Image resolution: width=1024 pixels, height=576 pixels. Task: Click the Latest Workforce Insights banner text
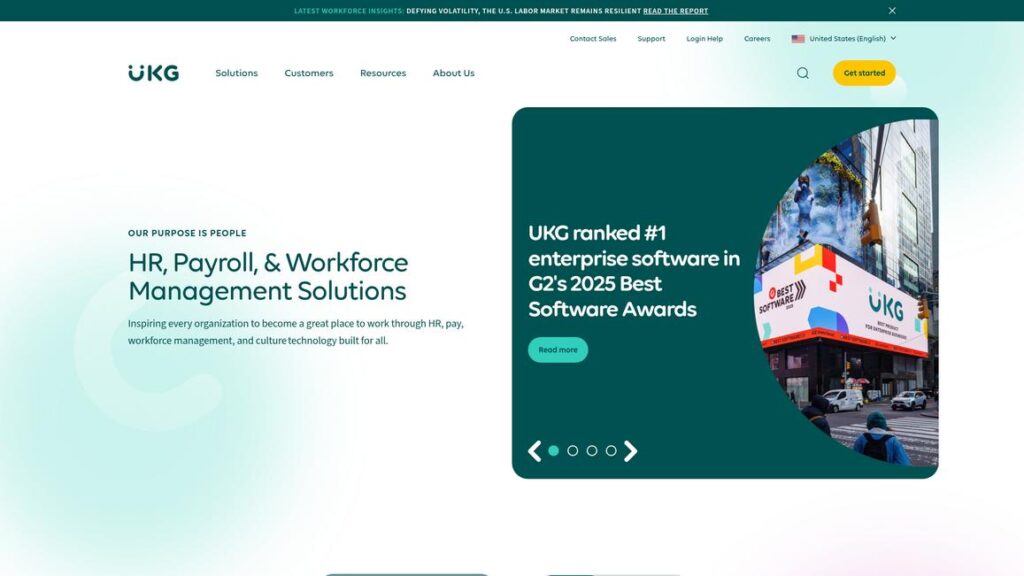(349, 11)
